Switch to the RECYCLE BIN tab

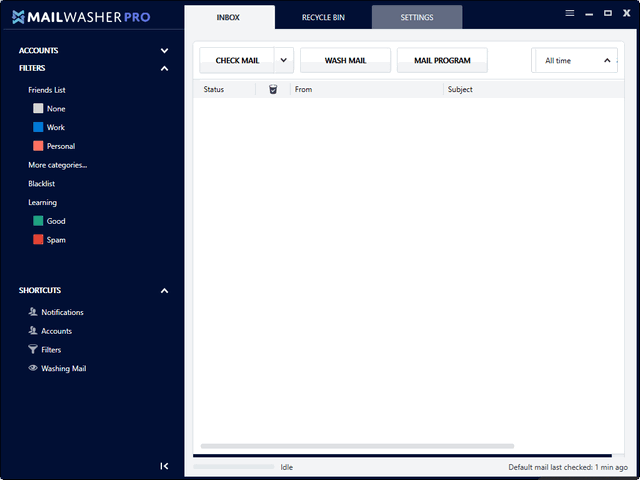pos(323,17)
